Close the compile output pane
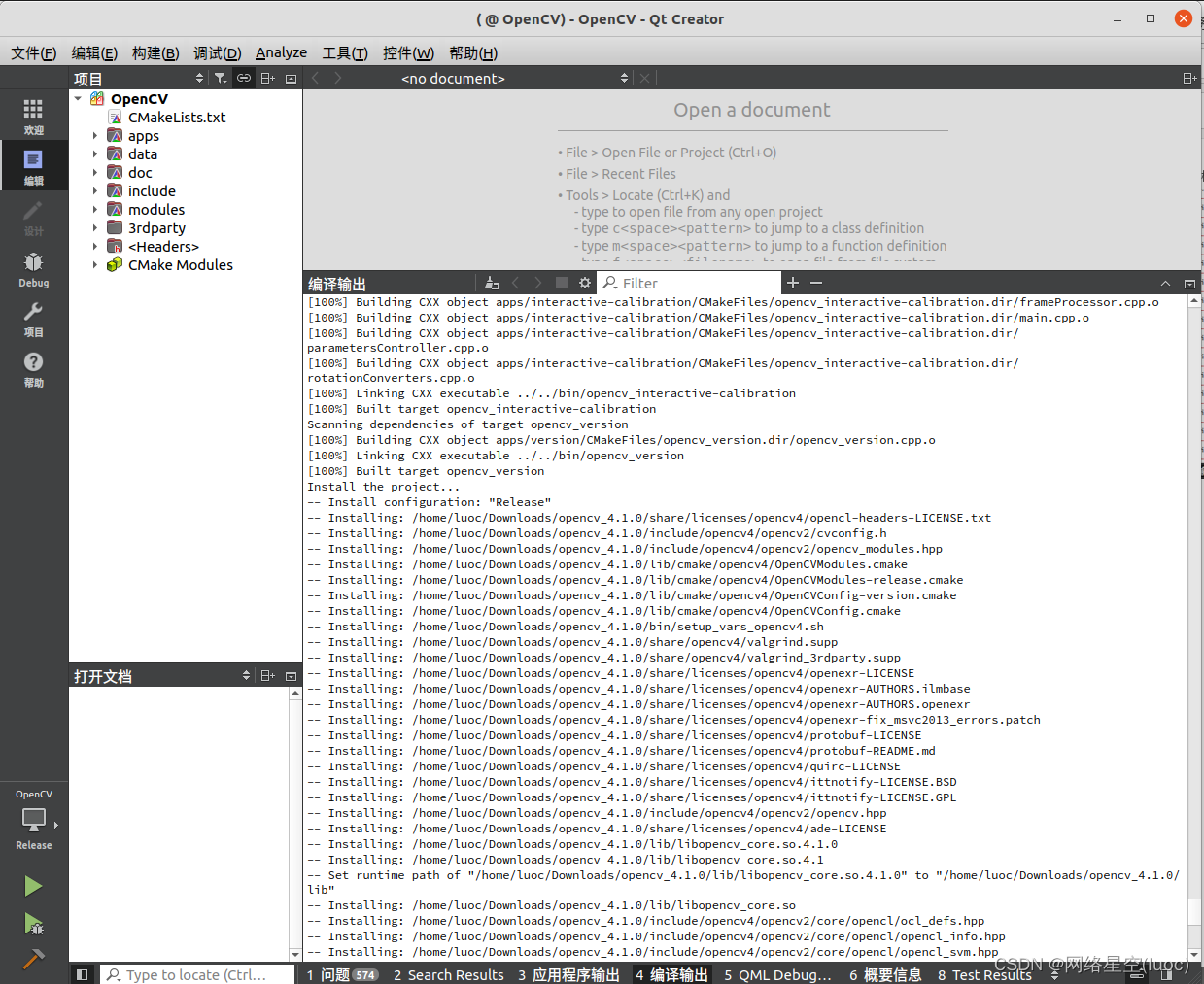 click(x=1189, y=283)
